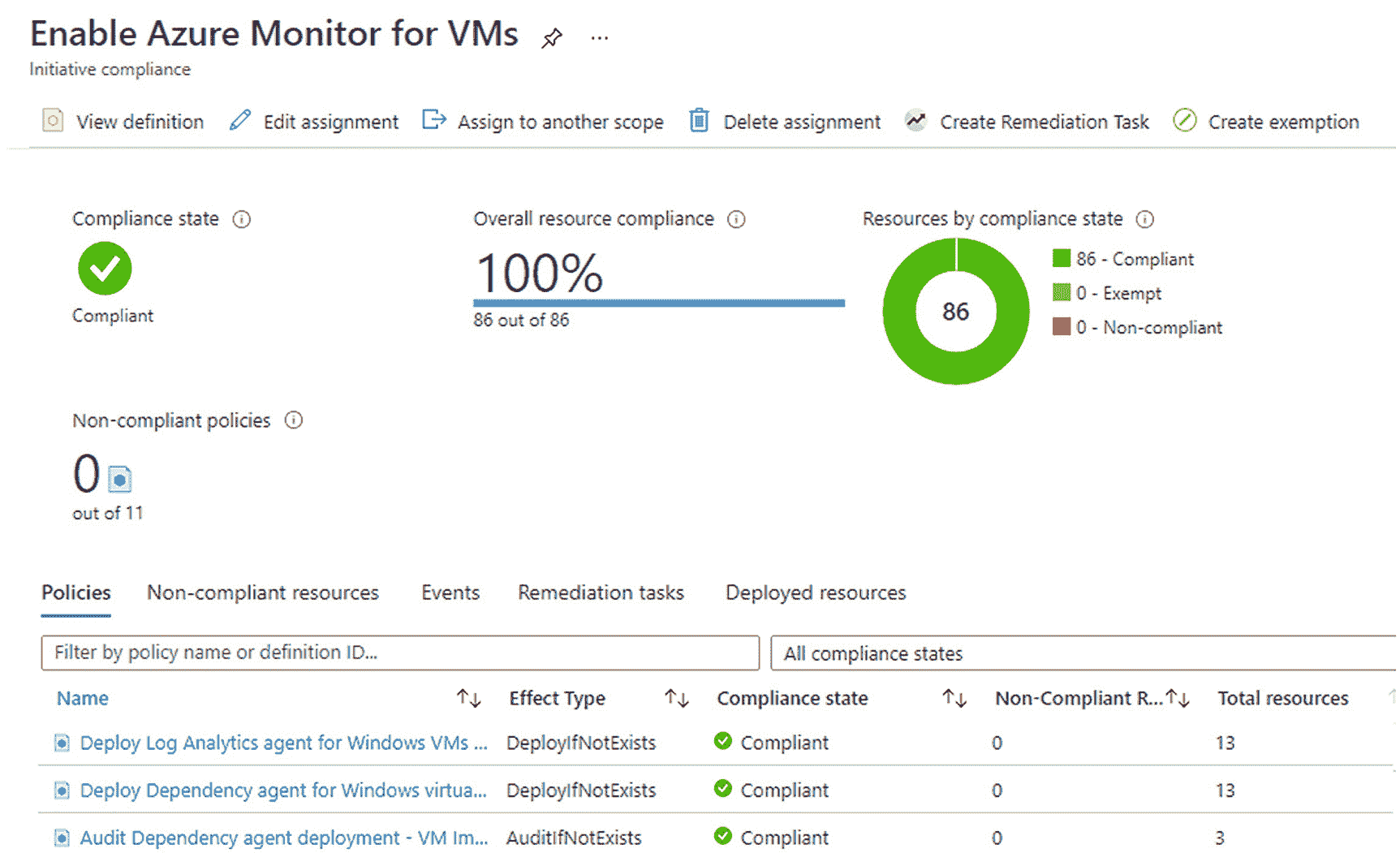Click the Edit assignment pencil icon
The height and width of the screenshot is (853, 1400).
240,121
